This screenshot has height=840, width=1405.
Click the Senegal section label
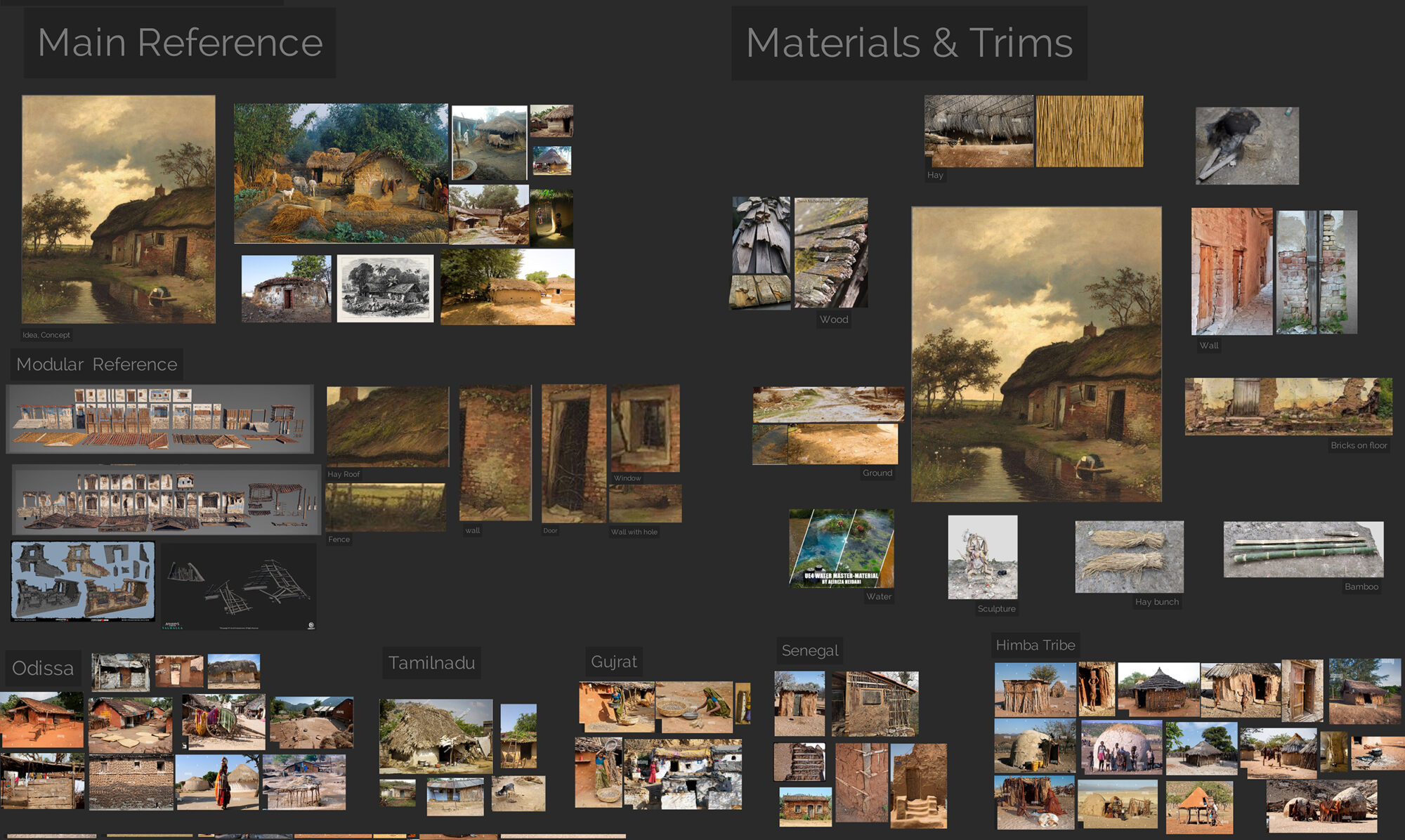pos(809,650)
